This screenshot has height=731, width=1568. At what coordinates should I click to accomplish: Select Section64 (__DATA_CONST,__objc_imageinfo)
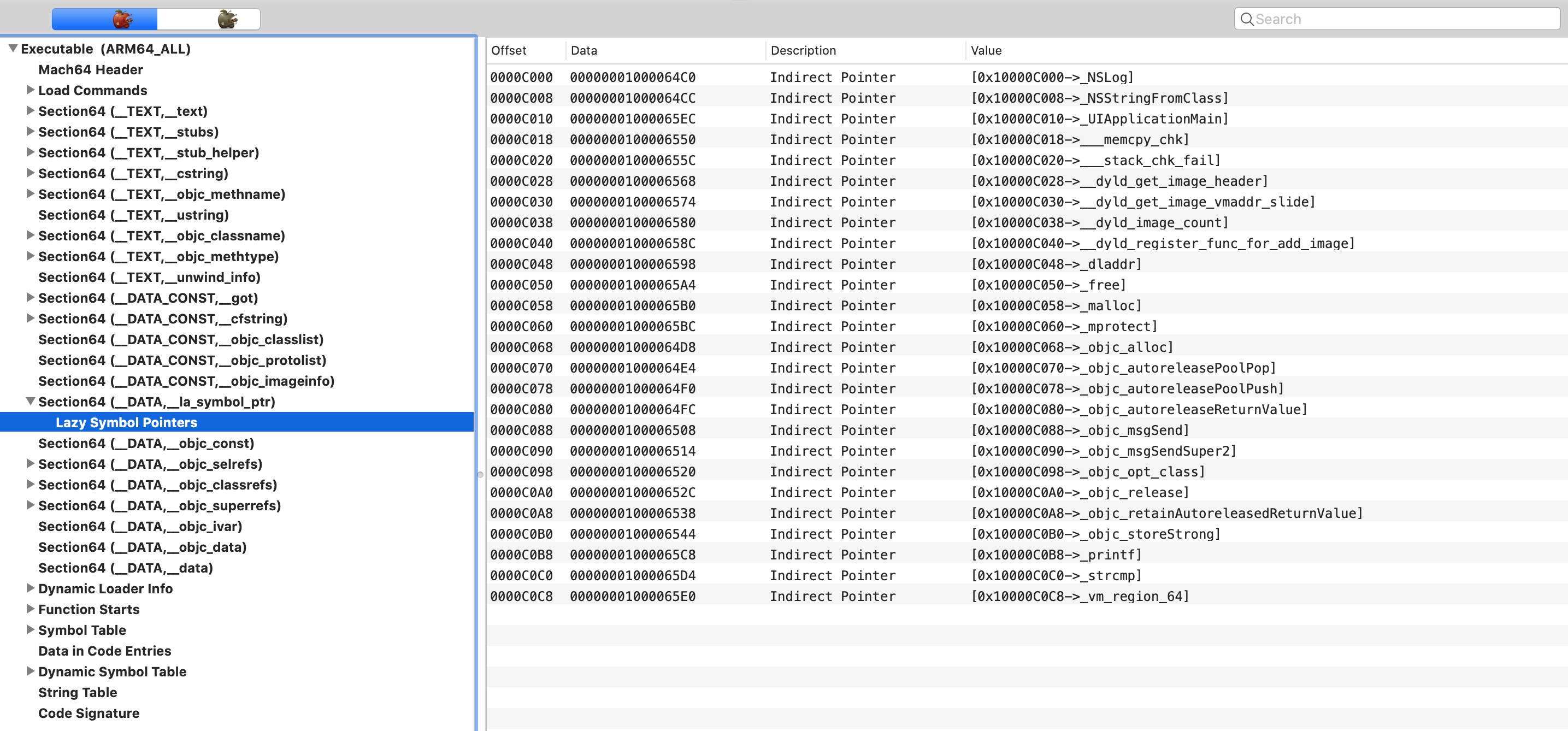pyautogui.click(x=186, y=380)
